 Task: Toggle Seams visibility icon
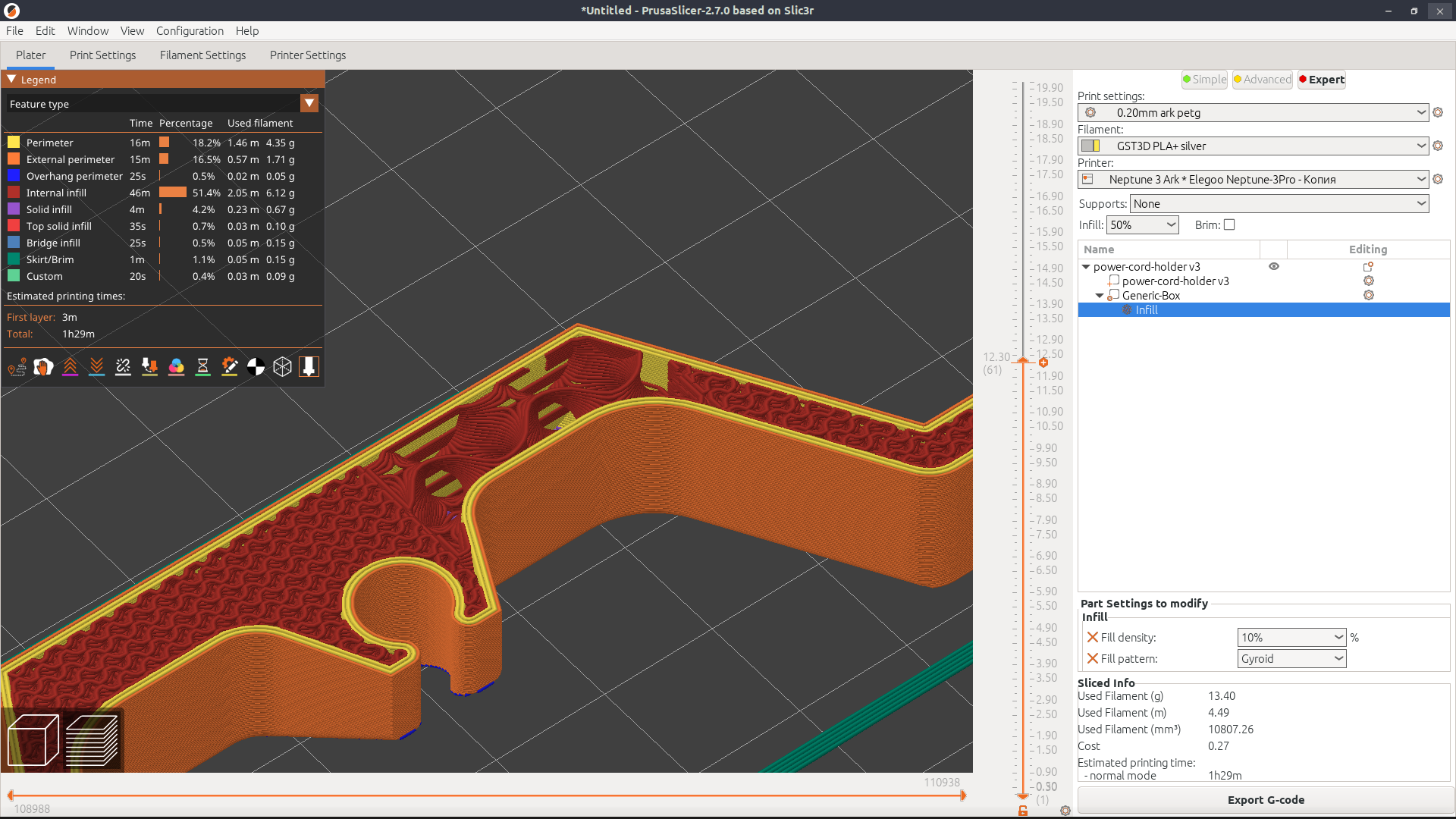tap(123, 367)
